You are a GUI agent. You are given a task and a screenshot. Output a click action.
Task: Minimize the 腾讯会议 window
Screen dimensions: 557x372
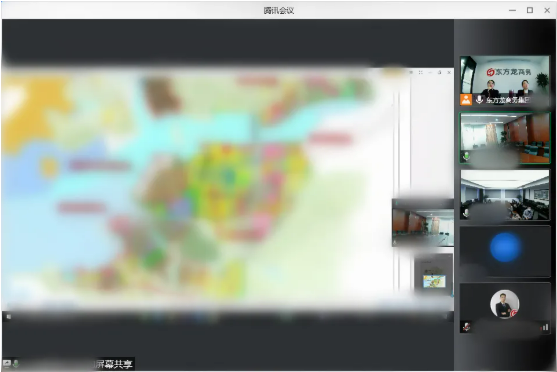(x=512, y=10)
